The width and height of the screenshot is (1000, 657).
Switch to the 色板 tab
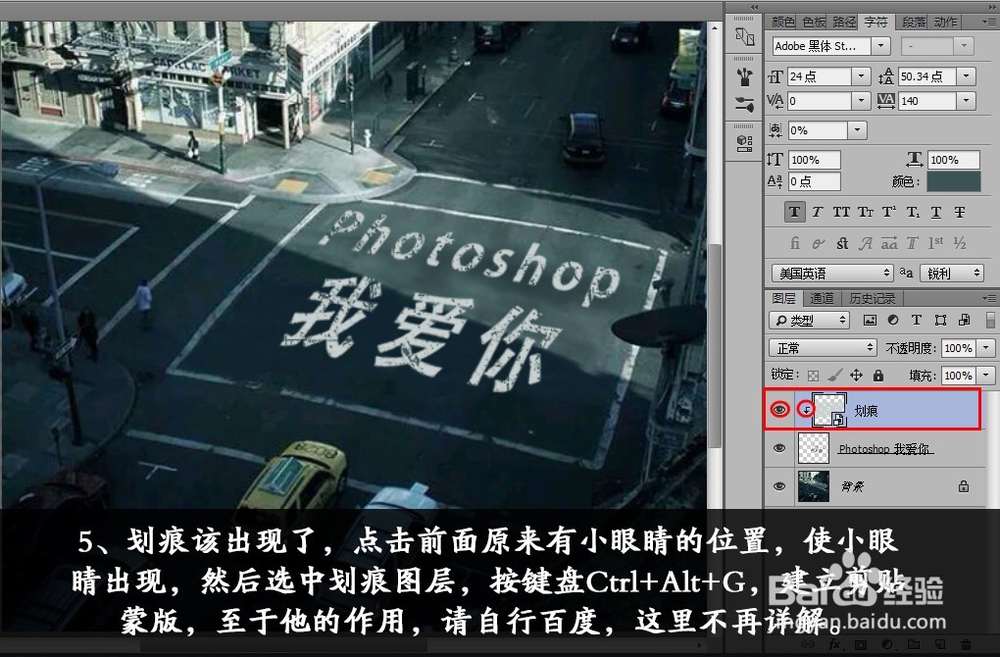[x=814, y=22]
